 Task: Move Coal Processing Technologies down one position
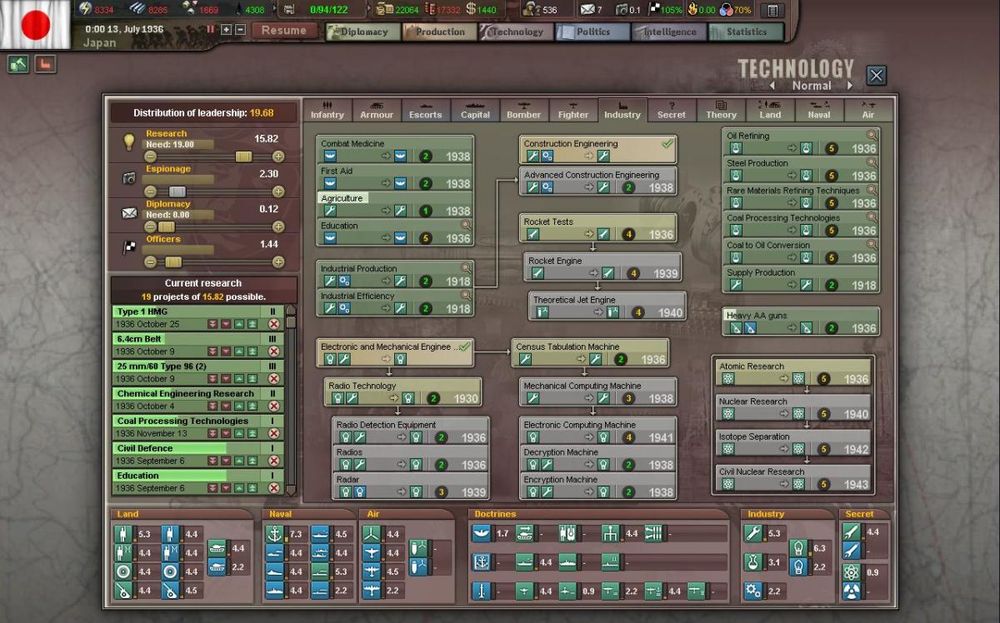(226, 433)
